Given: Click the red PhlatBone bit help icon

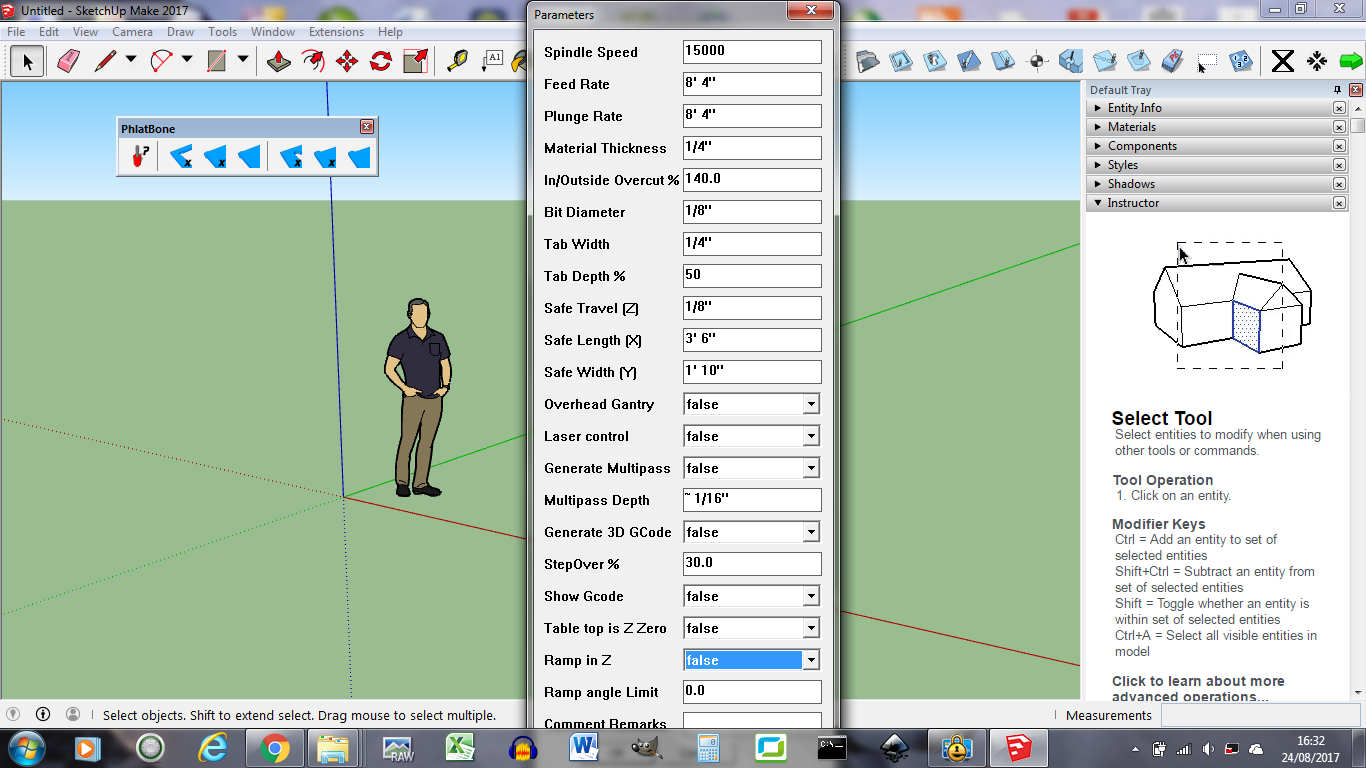Looking at the screenshot, I should [x=140, y=157].
